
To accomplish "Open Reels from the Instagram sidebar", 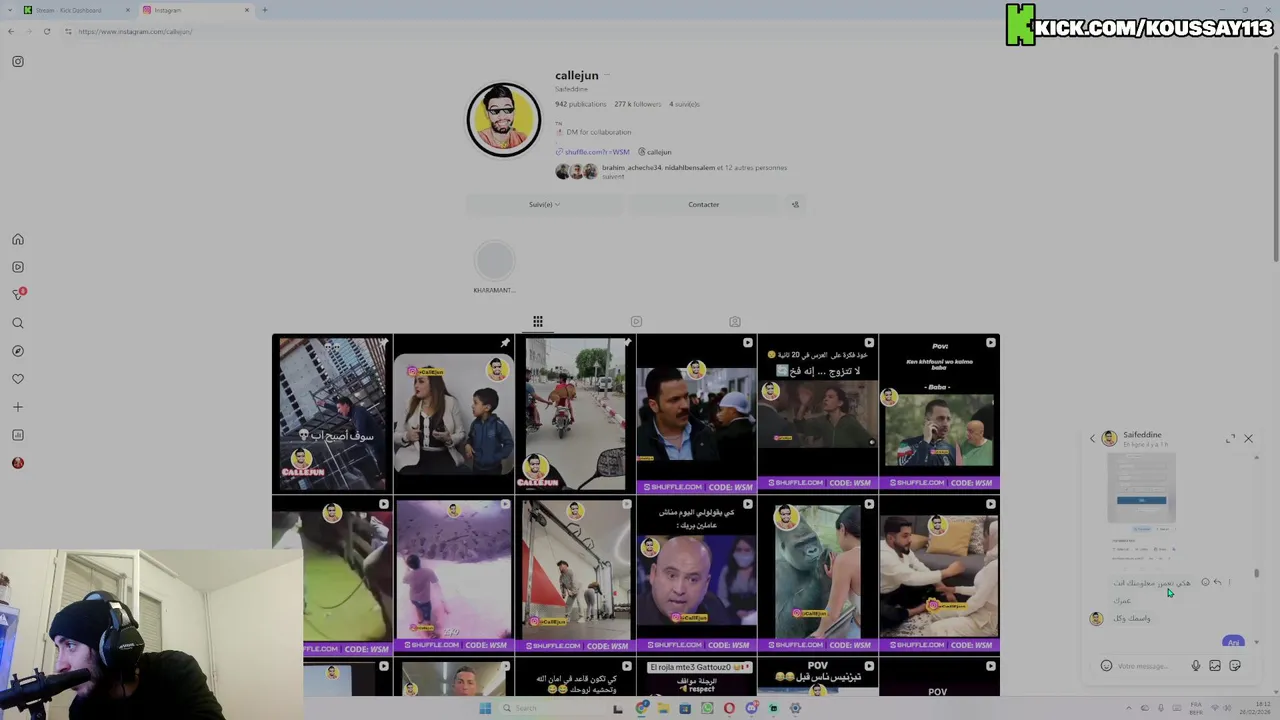I will point(18,267).
